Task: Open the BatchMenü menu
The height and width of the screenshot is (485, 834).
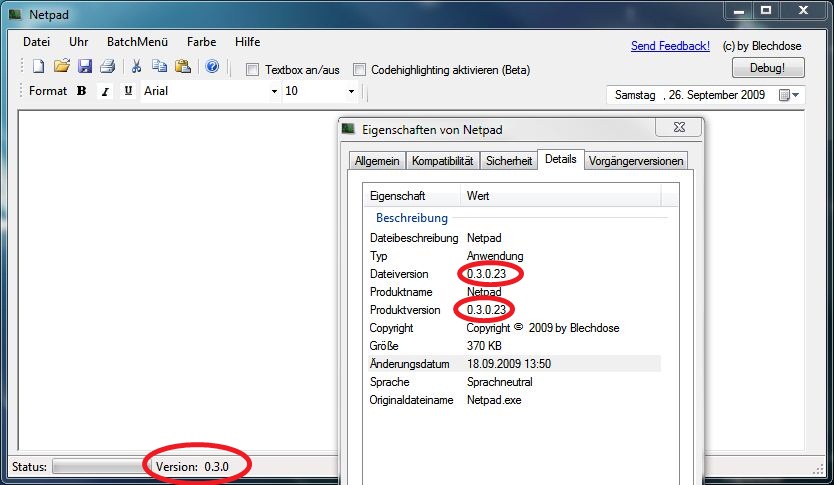Action: (x=137, y=41)
